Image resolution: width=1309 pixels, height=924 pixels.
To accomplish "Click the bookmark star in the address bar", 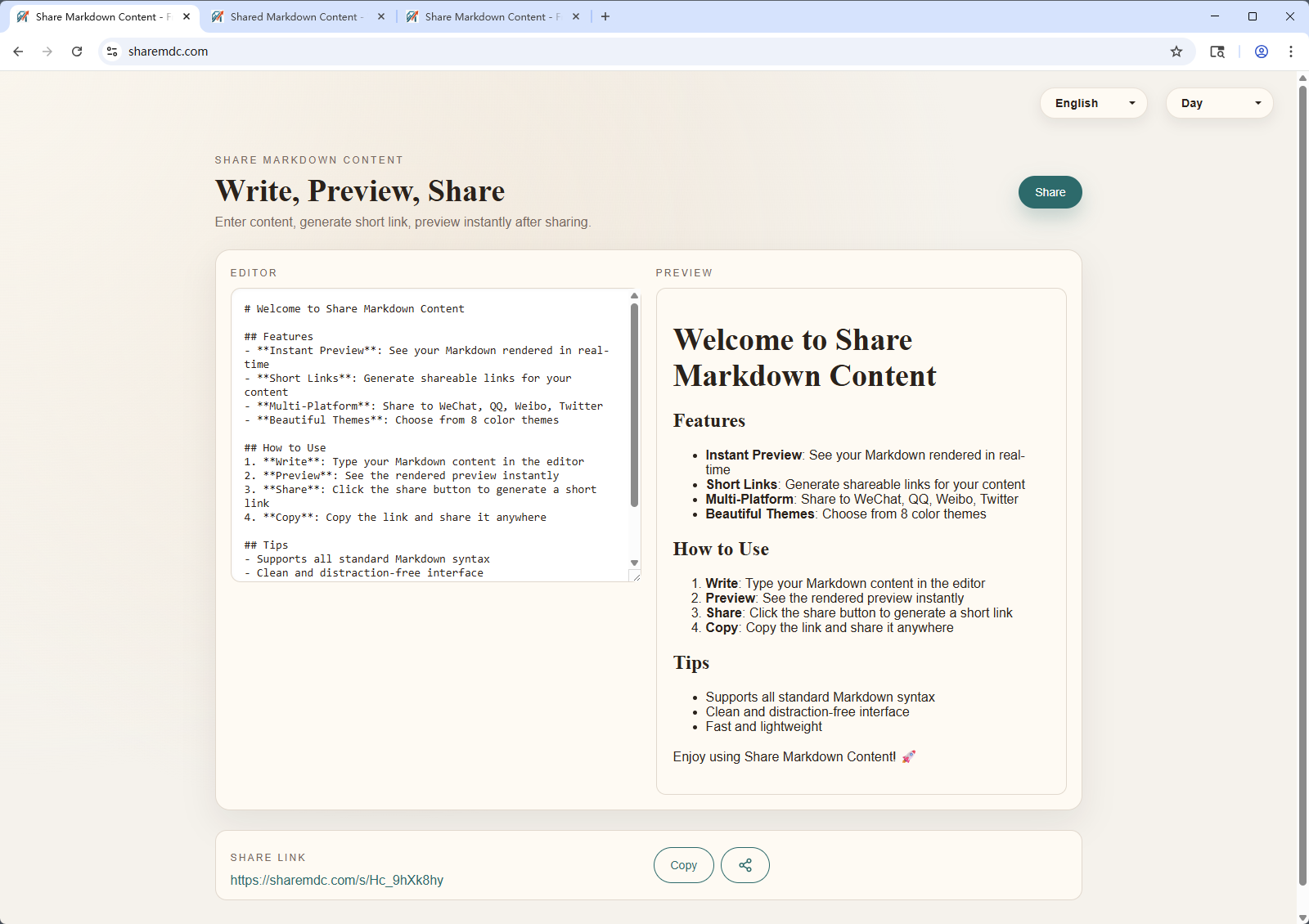I will click(x=1176, y=51).
